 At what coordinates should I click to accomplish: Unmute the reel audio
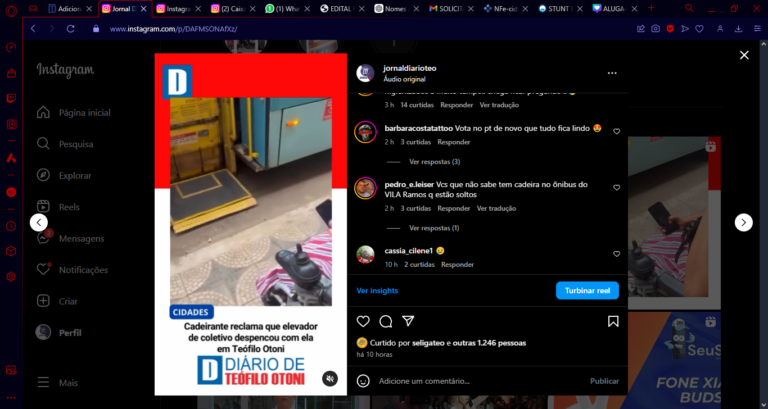tap(330, 379)
